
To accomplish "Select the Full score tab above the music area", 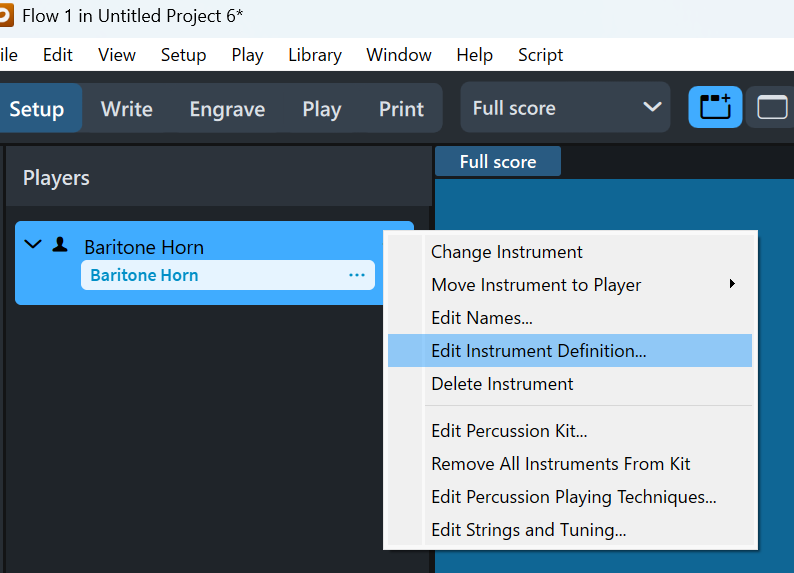I will click(x=498, y=162).
